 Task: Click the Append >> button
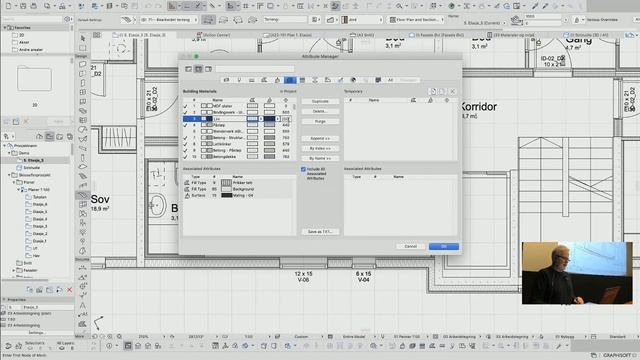320,138
